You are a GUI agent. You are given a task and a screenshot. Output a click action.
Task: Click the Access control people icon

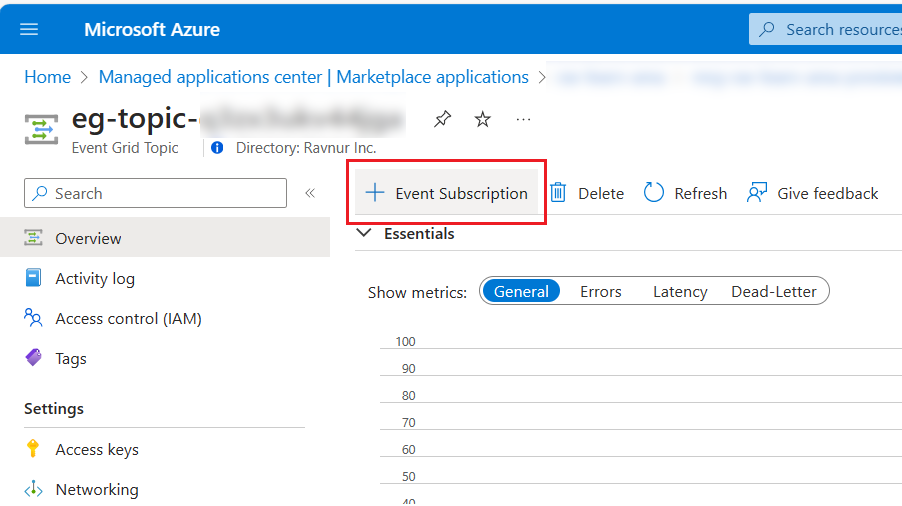pos(33,317)
